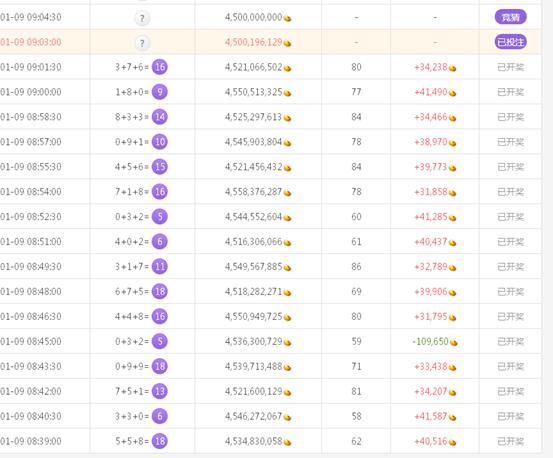Click the +41,490 winnings amount
The width and height of the screenshot is (553, 458).
(431, 92)
